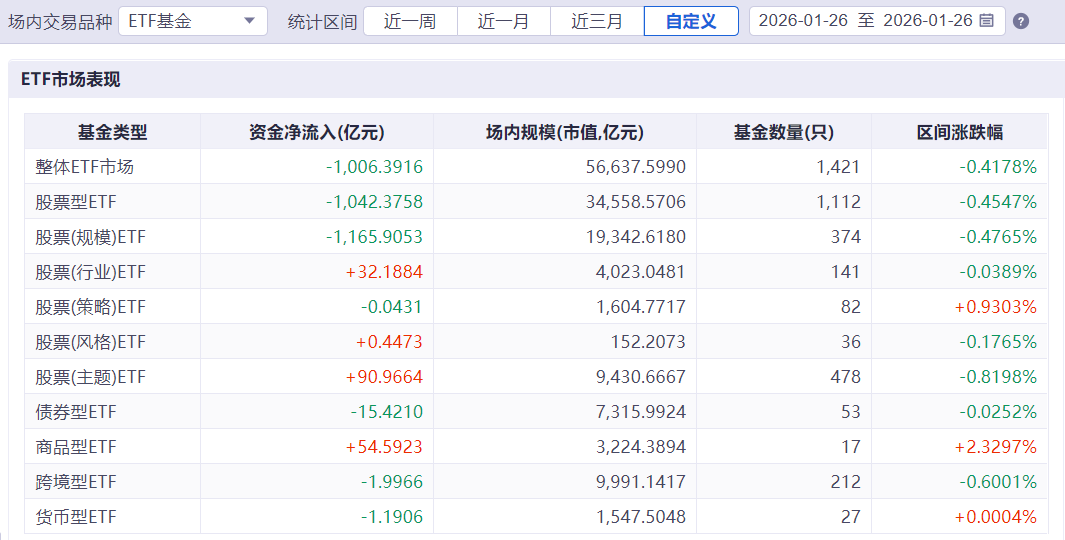Image resolution: width=1065 pixels, height=540 pixels.
Task: Click market size value 9,430.6667
Action: (640, 377)
